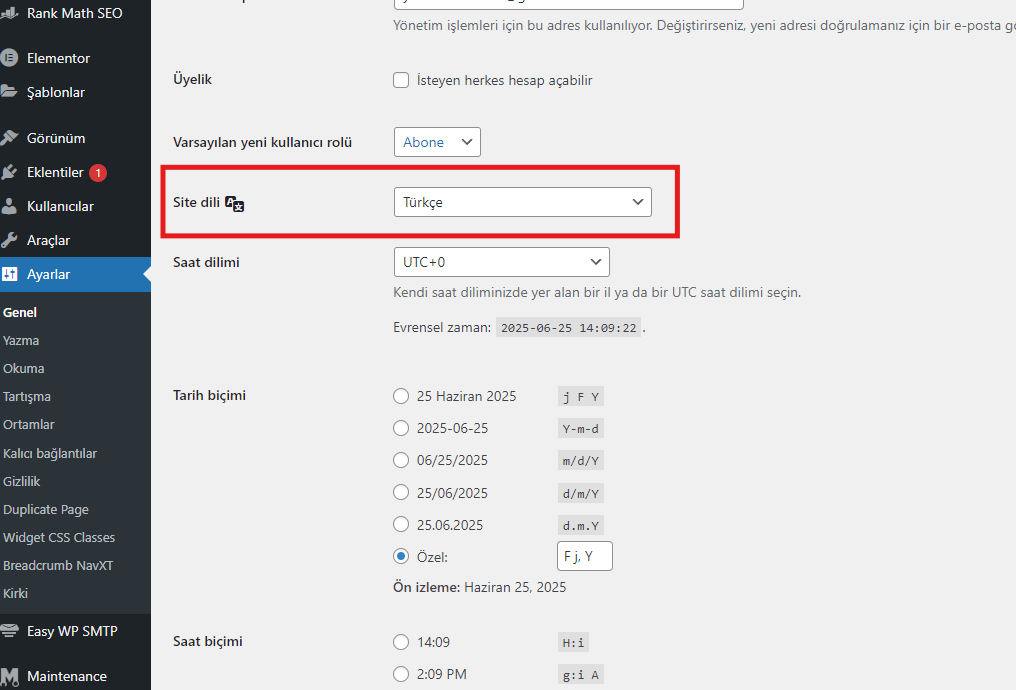Open the Easy WP SMTP menu item
The width and height of the screenshot is (1016, 690).
tap(75, 631)
